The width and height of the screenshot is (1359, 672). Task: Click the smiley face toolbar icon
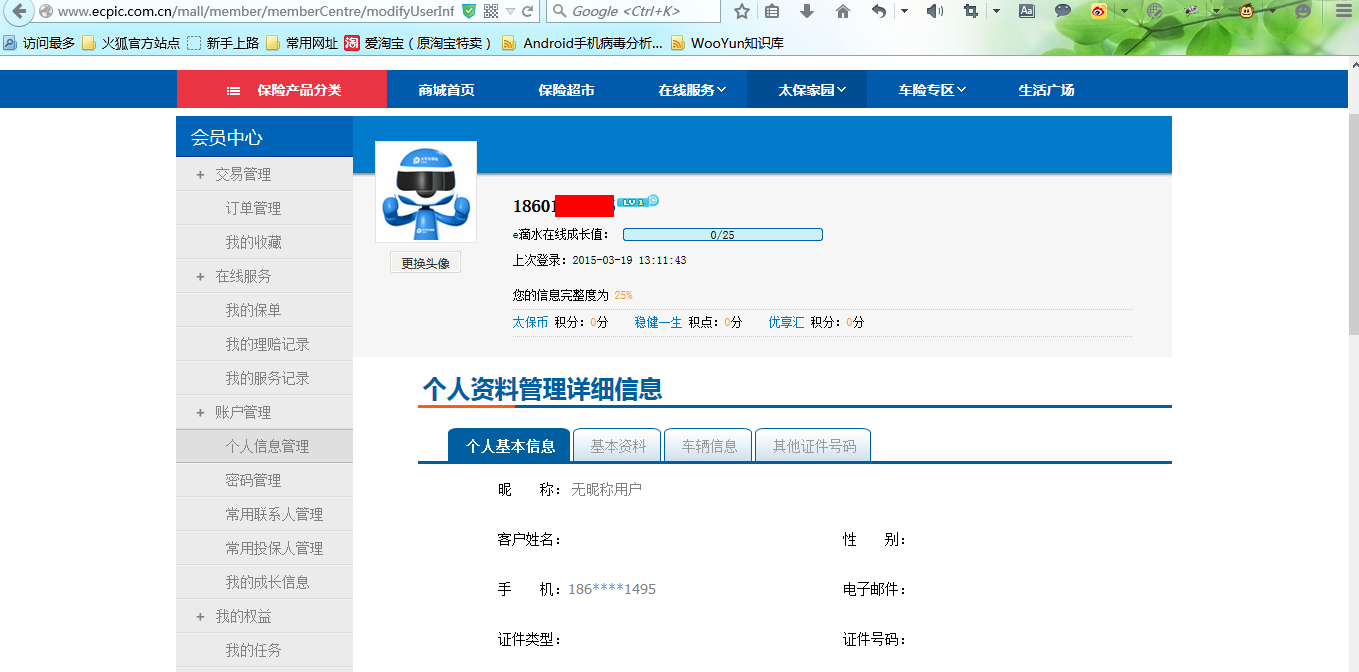point(1303,11)
